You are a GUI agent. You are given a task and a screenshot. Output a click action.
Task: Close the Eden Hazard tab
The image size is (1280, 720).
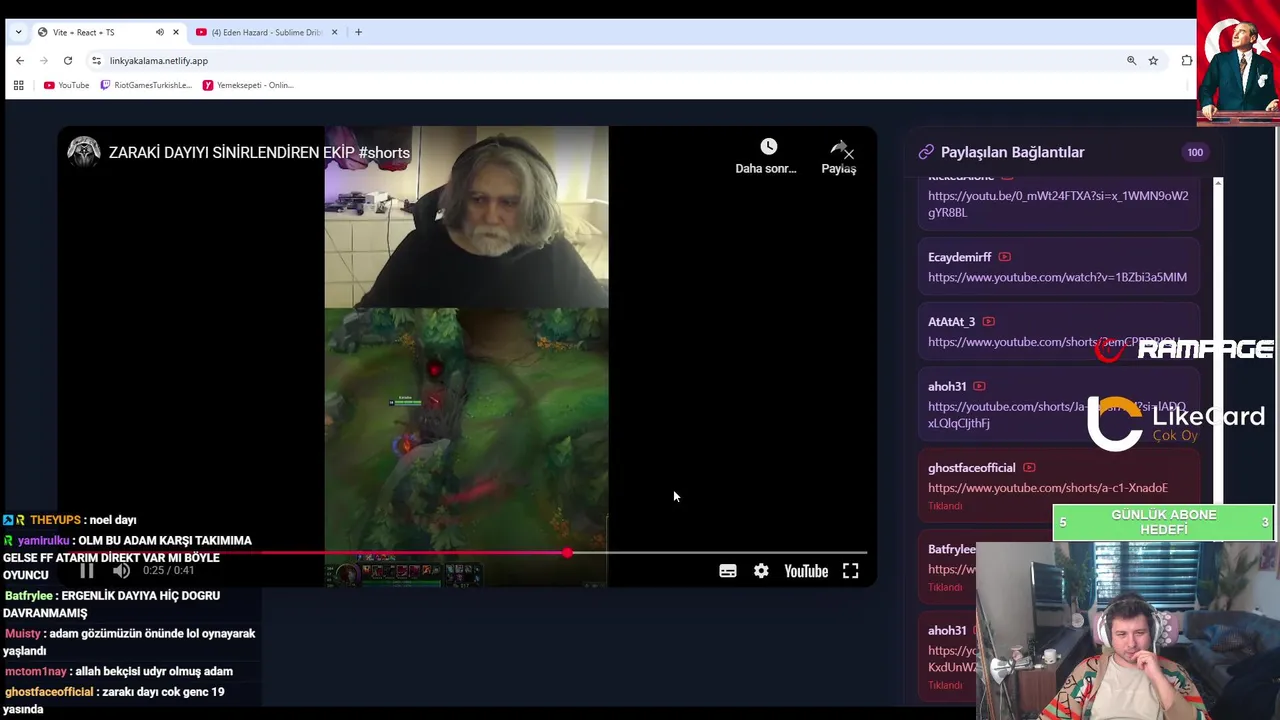(x=334, y=32)
